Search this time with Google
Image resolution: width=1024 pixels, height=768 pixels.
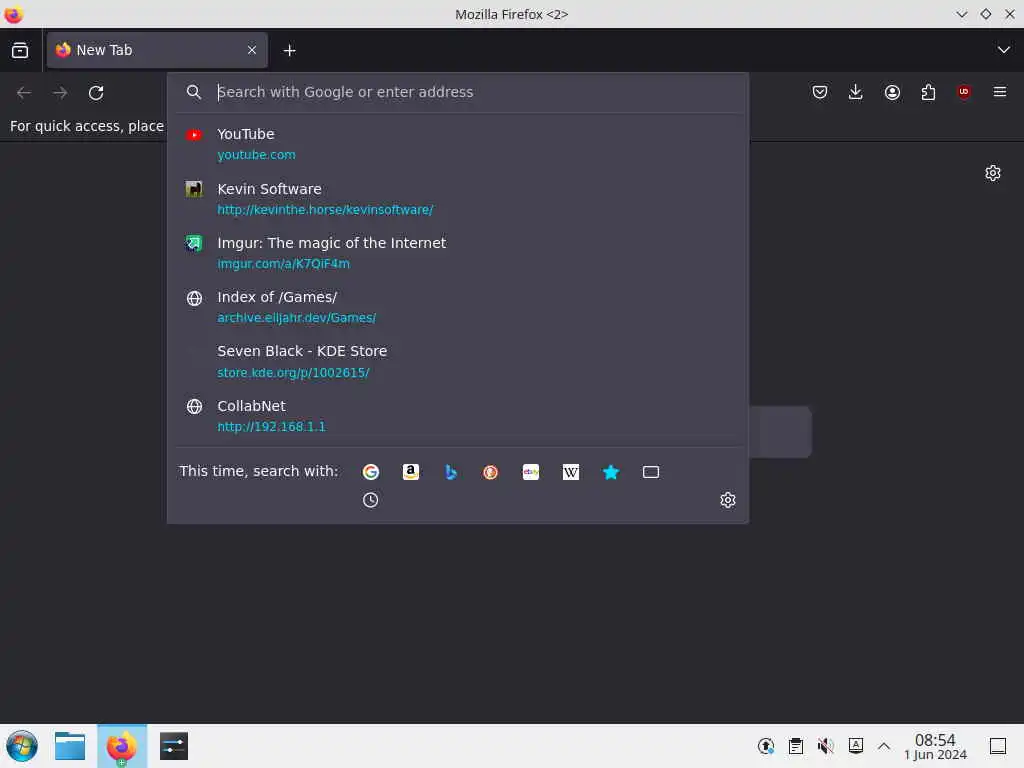pyautogui.click(x=370, y=472)
